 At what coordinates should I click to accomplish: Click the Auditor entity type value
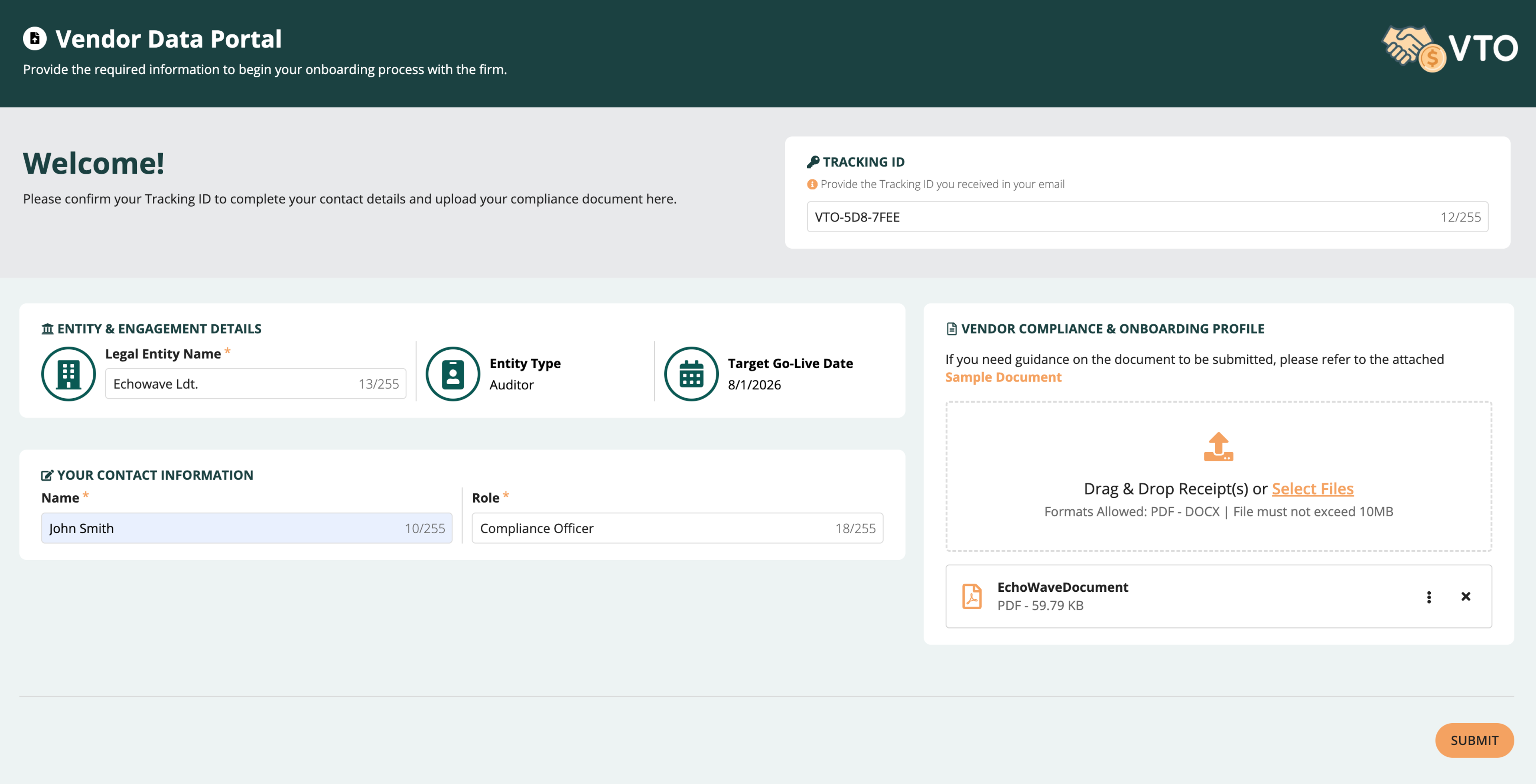point(512,385)
